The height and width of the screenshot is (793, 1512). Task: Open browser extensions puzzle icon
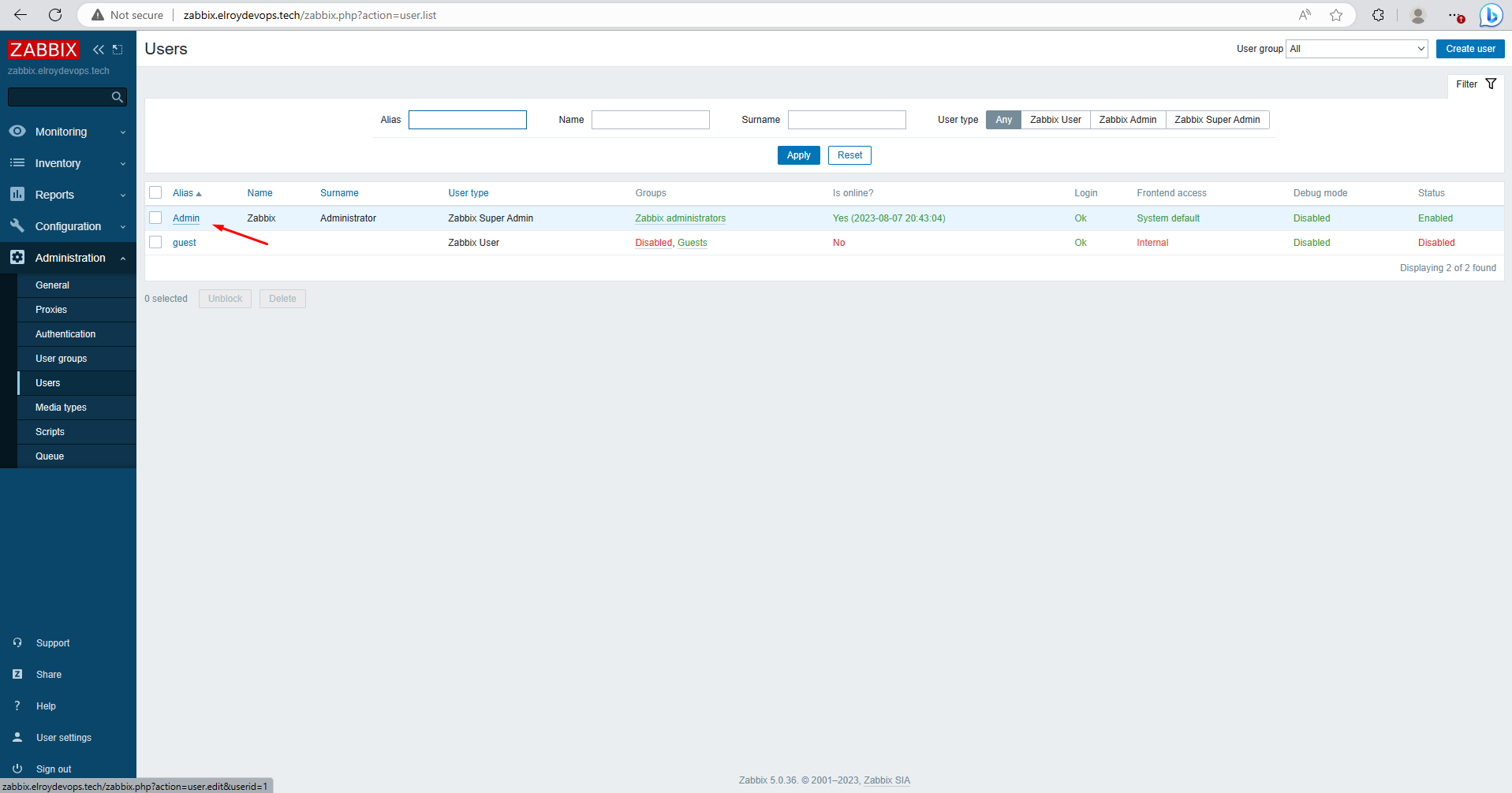[1378, 15]
